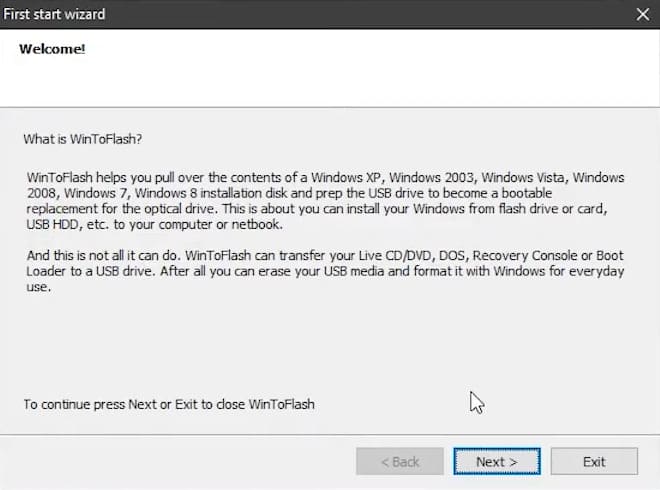The width and height of the screenshot is (660, 490).
Task: Close the First start wizard window
Action: click(x=642, y=14)
